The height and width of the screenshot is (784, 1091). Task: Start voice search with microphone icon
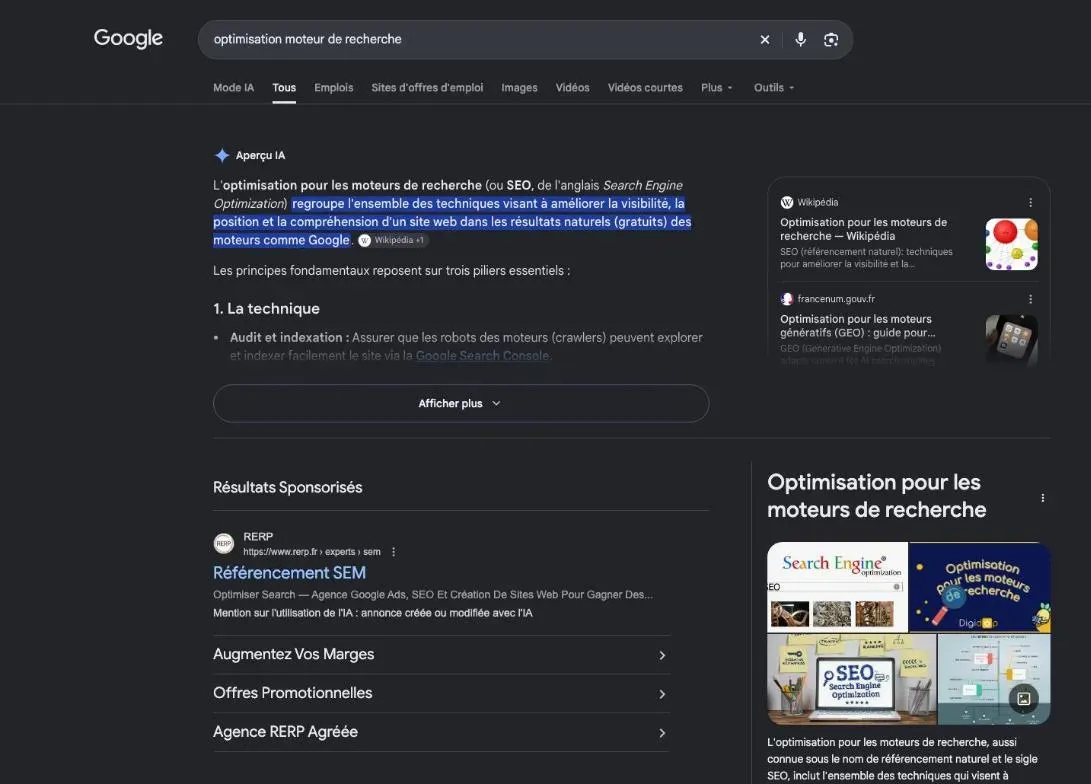[x=801, y=40]
